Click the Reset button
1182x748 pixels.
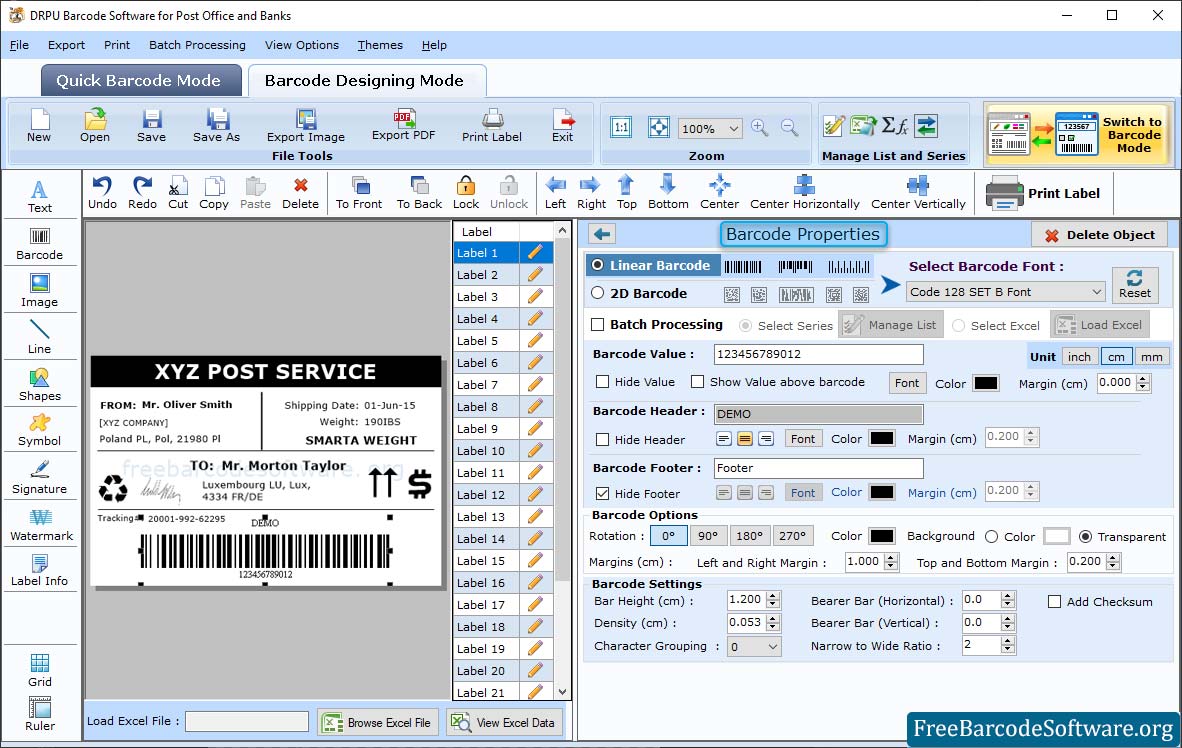tap(1135, 284)
